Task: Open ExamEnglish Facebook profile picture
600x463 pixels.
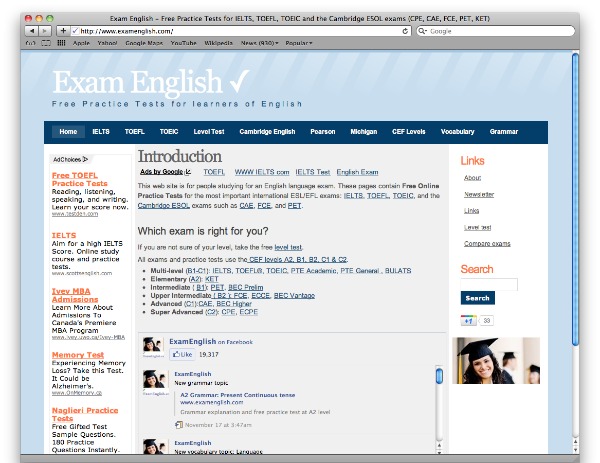Action: [153, 346]
